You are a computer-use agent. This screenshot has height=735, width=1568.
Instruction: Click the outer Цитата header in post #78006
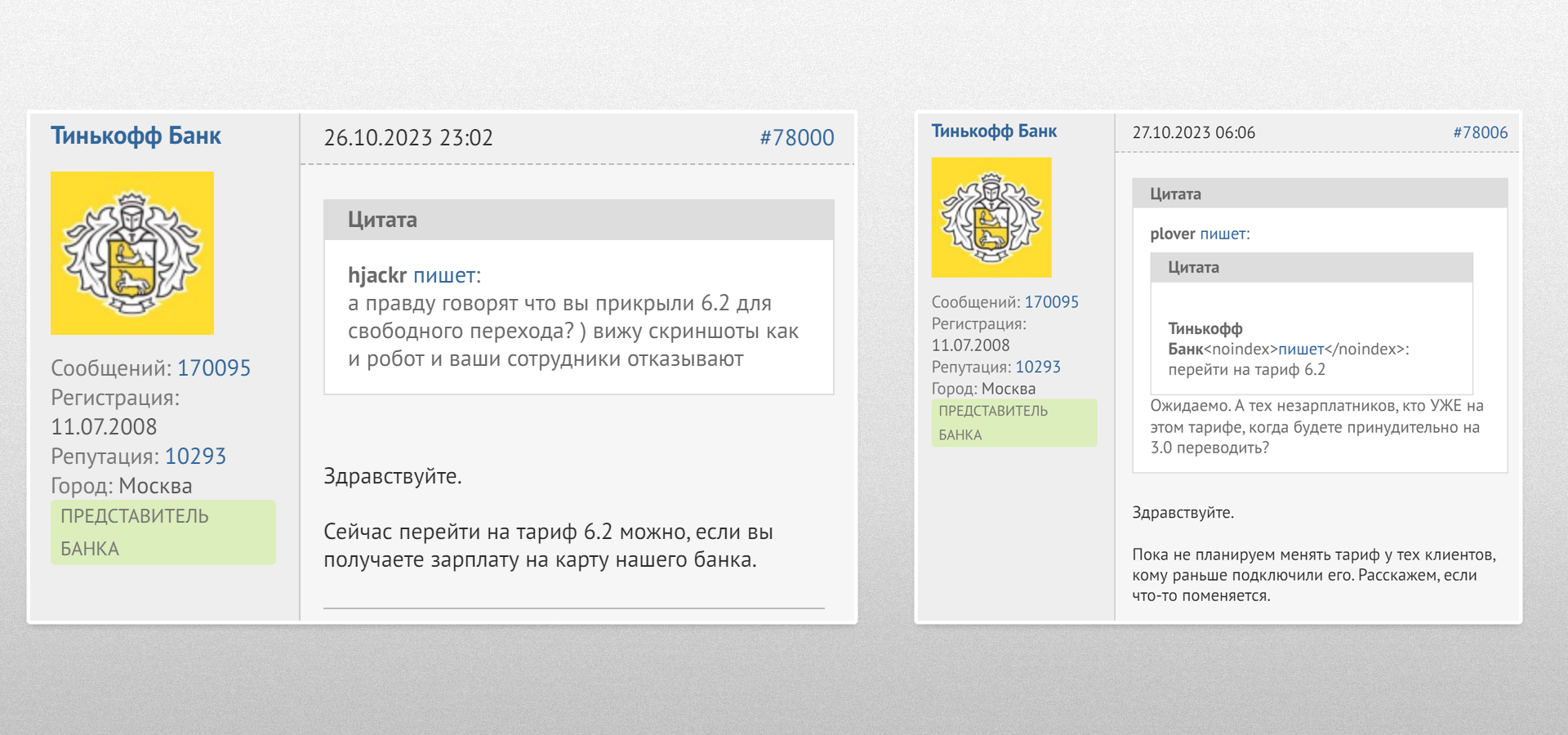click(x=1320, y=194)
